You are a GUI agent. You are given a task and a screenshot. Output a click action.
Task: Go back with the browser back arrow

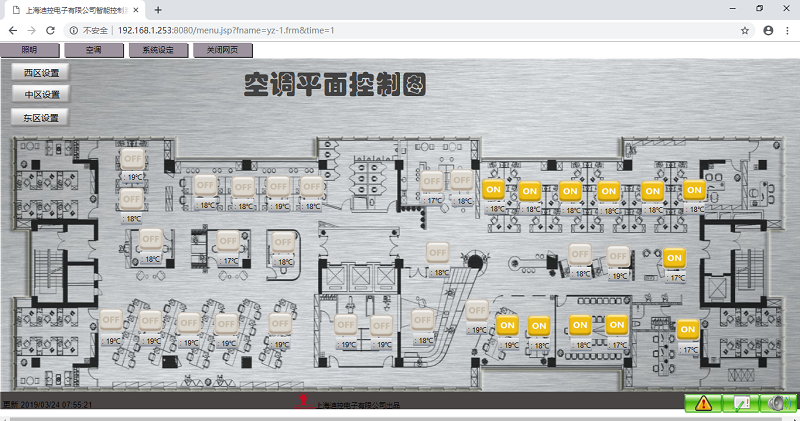(14, 30)
